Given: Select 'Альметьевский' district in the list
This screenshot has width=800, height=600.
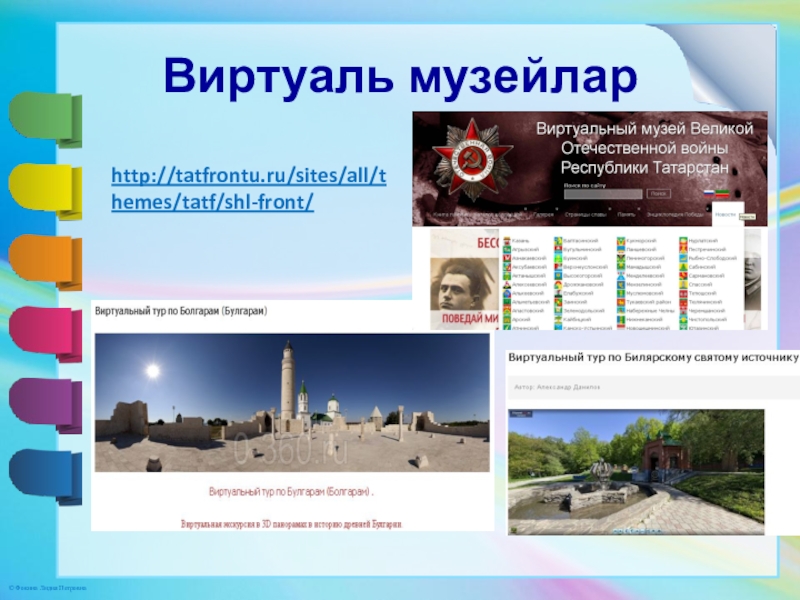Looking at the screenshot, I should click(x=531, y=302).
